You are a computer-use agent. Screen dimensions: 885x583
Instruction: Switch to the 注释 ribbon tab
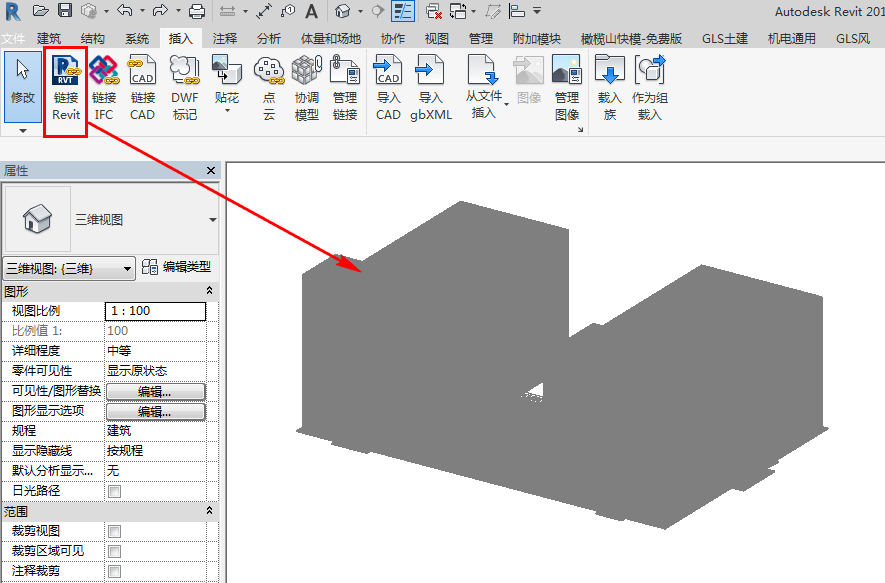(x=225, y=38)
